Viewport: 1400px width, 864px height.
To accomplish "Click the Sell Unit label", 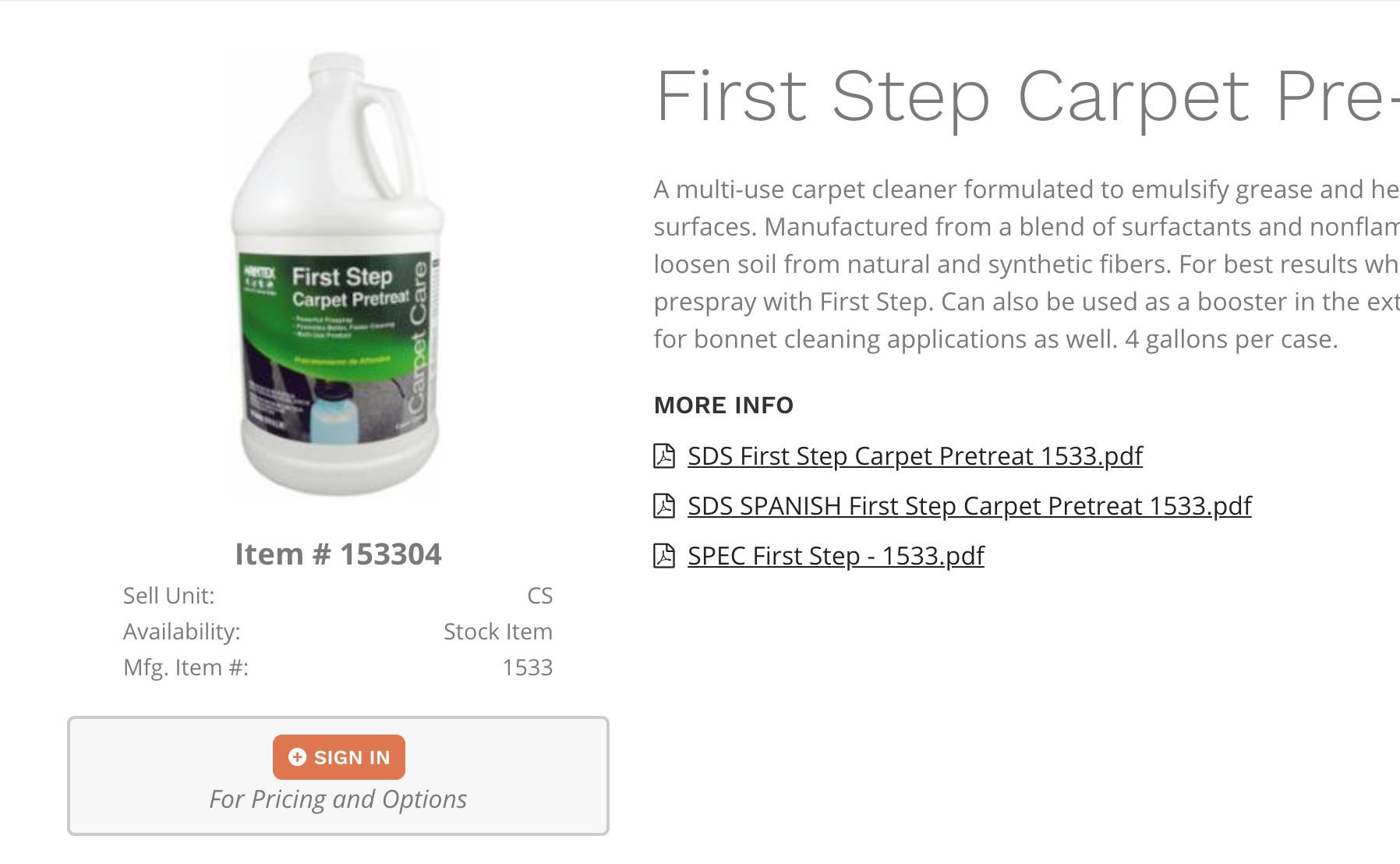I will tap(169, 596).
